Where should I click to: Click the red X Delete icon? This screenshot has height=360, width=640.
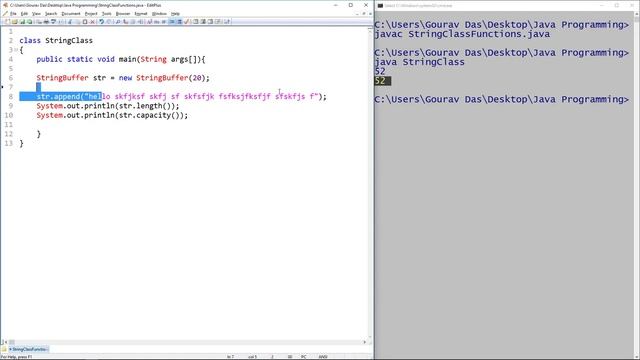[x=93, y=22]
